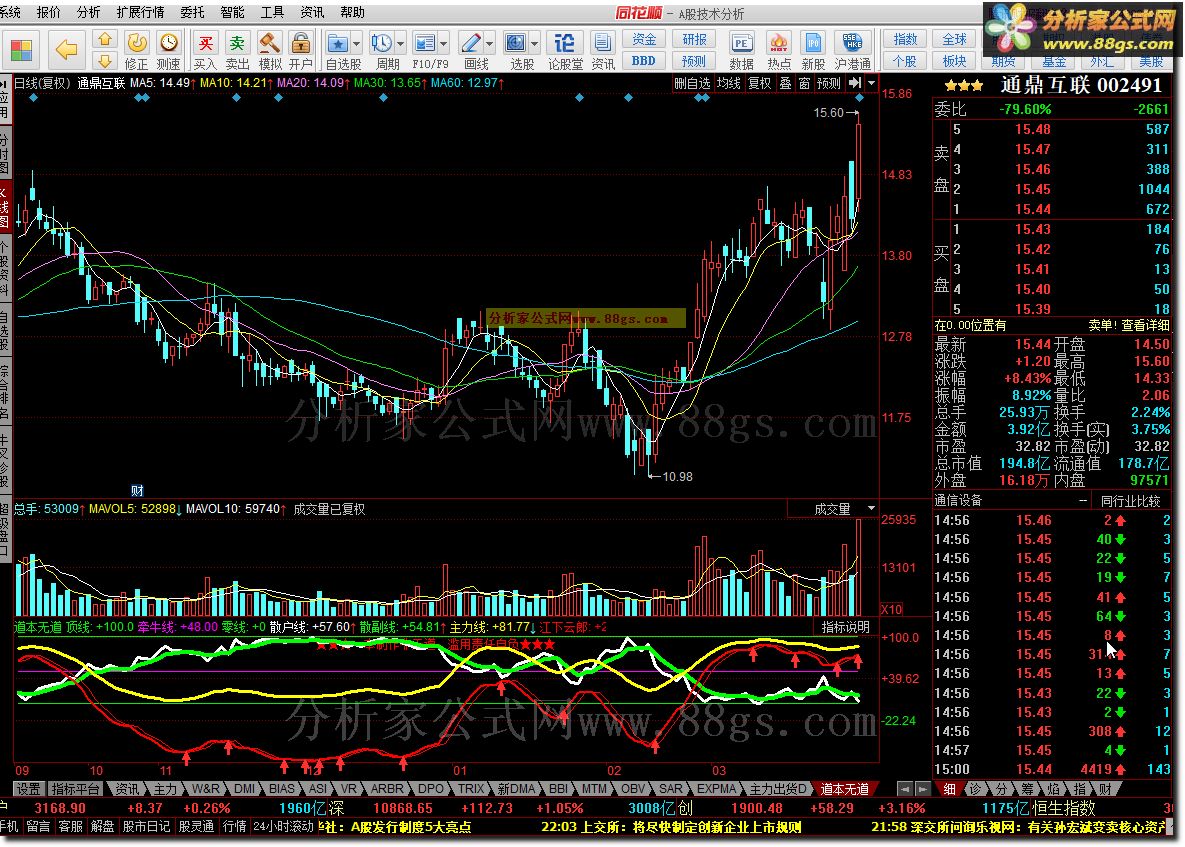This screenshot has width=1185, height=847.
Task: Open 沪港通 SSE-HKE icon
Action: point(852,51)
